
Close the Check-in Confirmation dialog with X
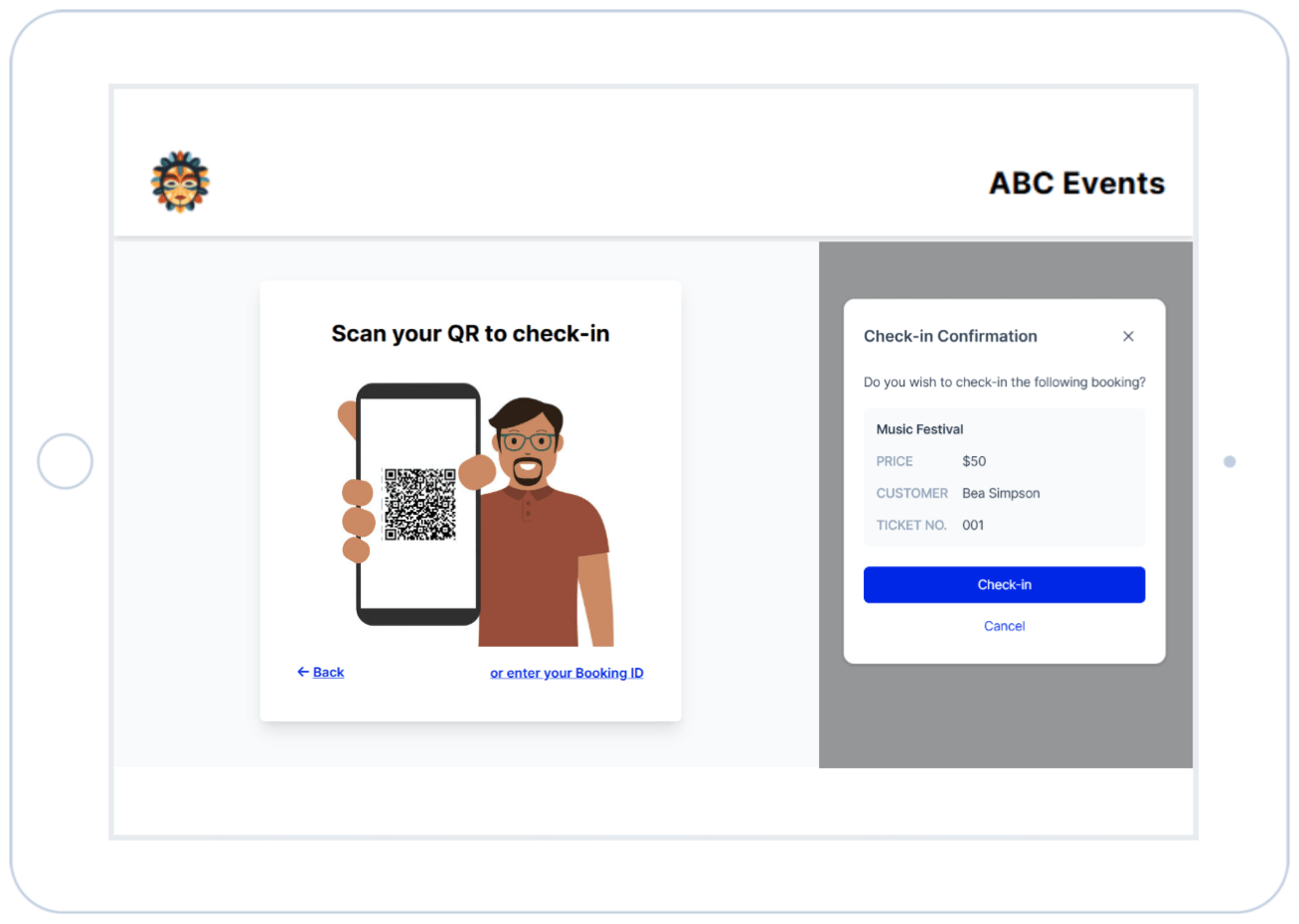tap(1128, 336)
